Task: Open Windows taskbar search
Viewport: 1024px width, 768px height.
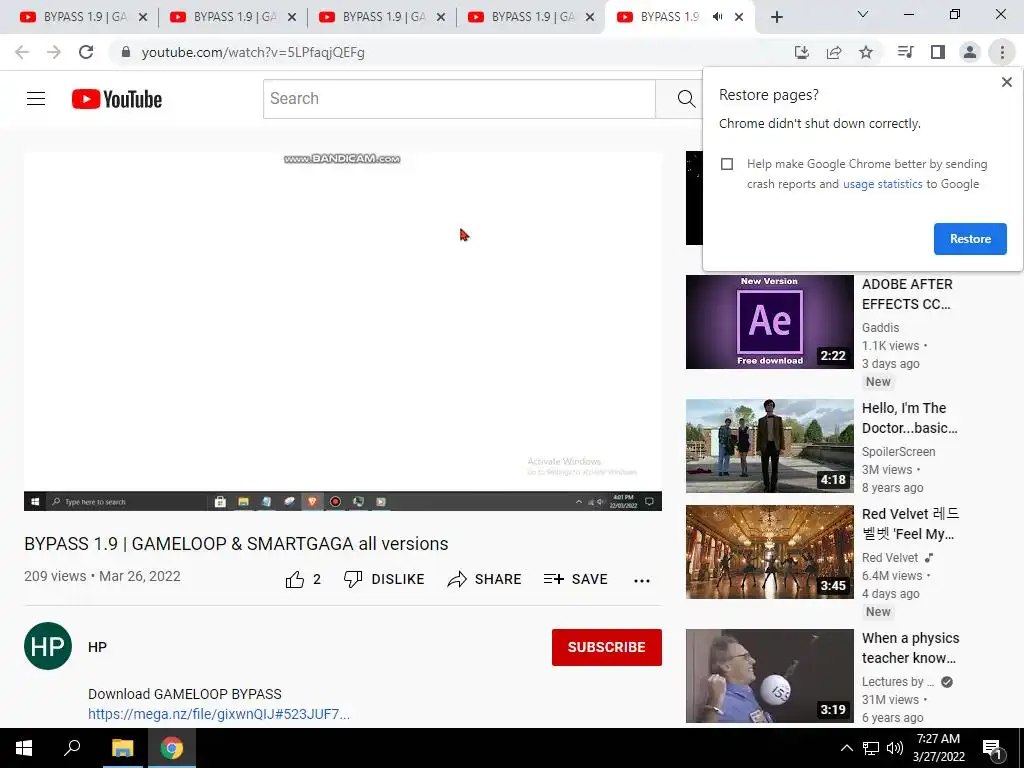Action: (x=72, y=748)
